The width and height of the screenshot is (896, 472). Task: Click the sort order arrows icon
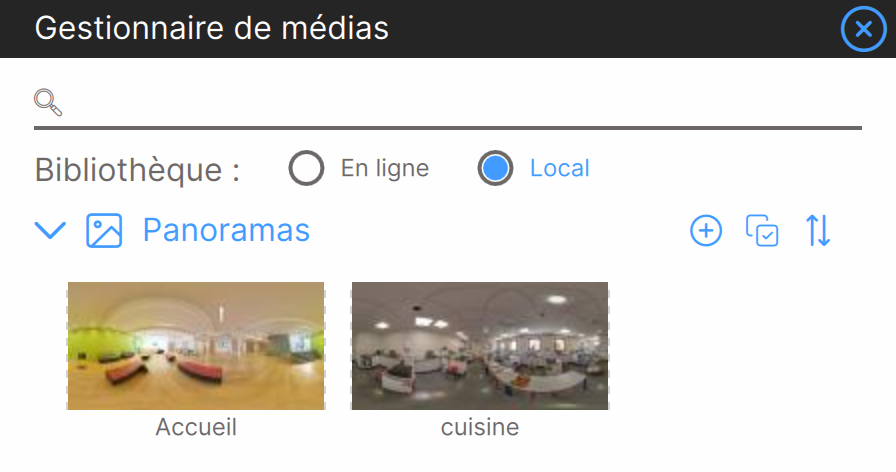pos(818,231)
